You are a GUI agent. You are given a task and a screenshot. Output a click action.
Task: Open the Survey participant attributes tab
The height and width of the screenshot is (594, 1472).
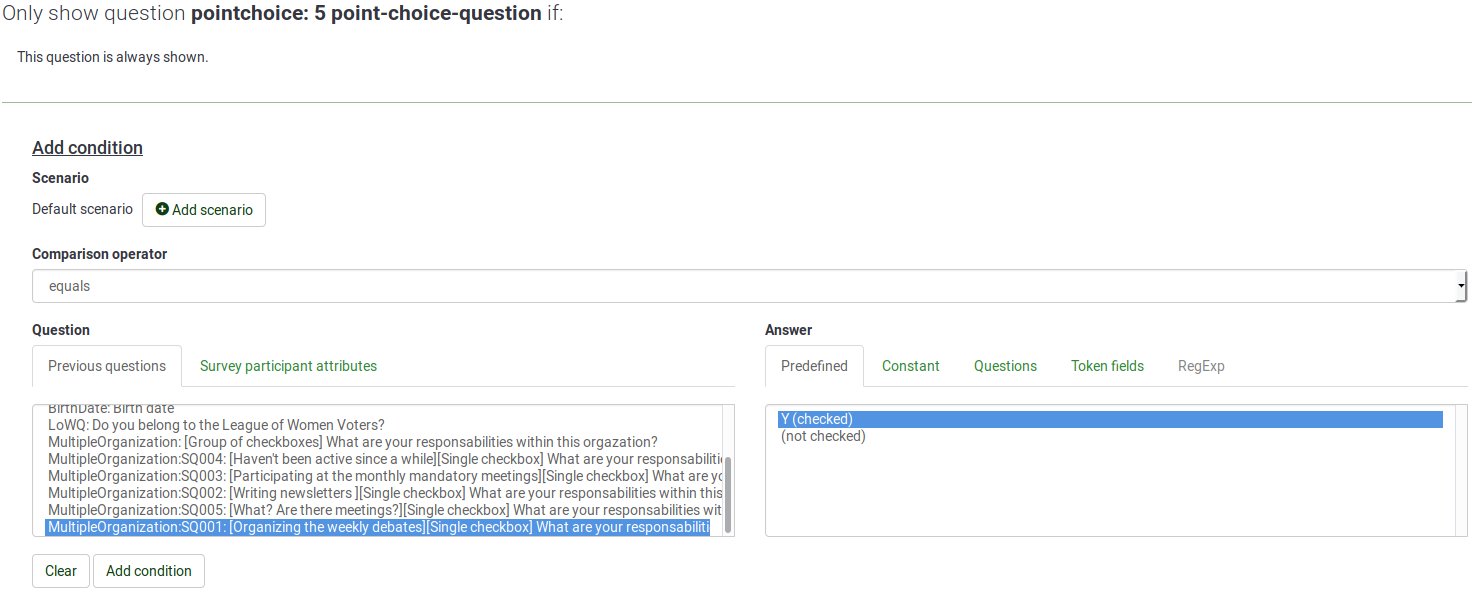[x=288, y=366]
